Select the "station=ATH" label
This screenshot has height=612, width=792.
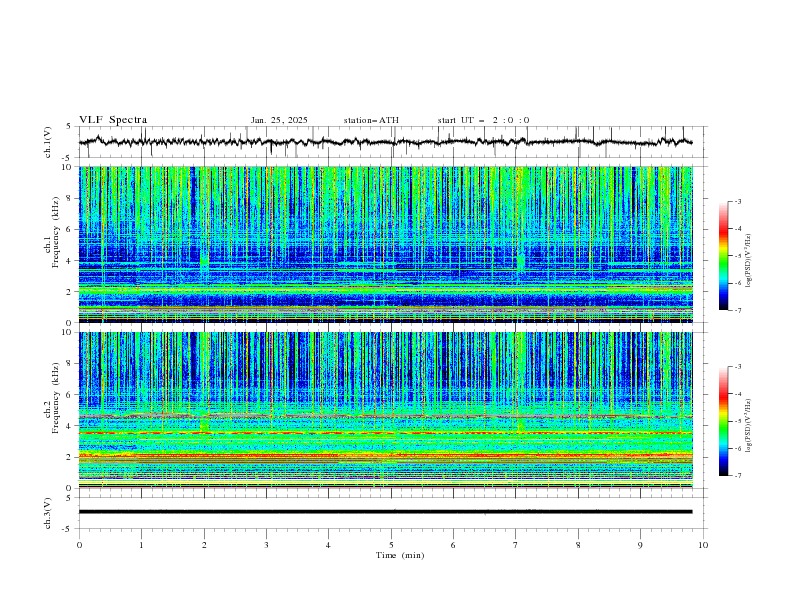click(x=371, y=120)
